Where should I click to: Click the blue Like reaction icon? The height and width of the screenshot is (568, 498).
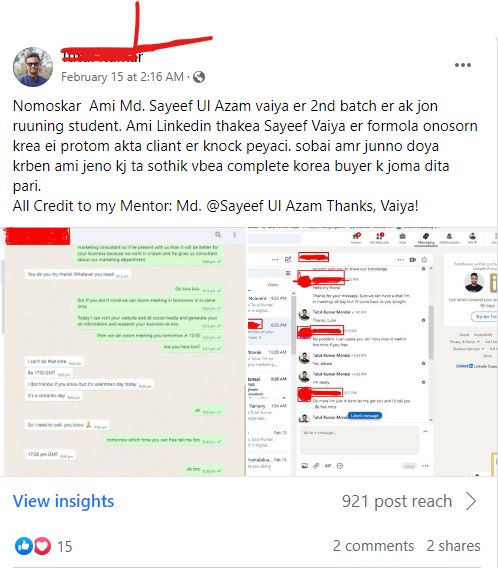click(24, 546)
